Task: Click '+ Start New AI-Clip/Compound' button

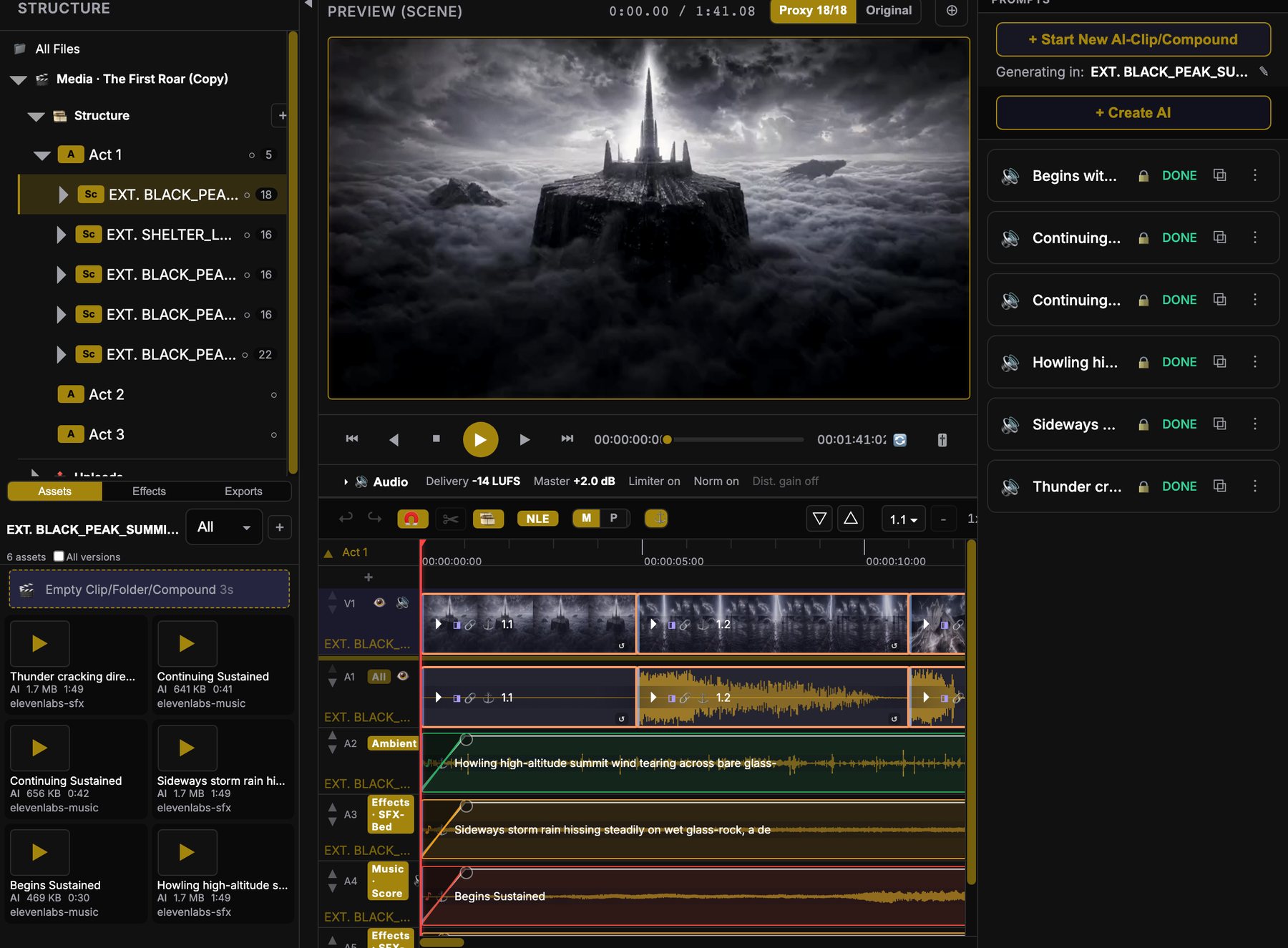Action: tap(1133, 39)
